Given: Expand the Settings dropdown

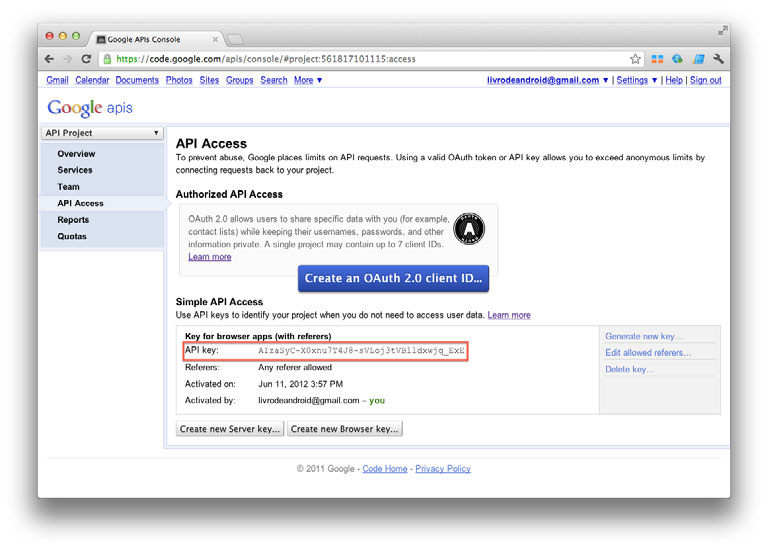Looking at the screenshot, I should coord(637,80).
